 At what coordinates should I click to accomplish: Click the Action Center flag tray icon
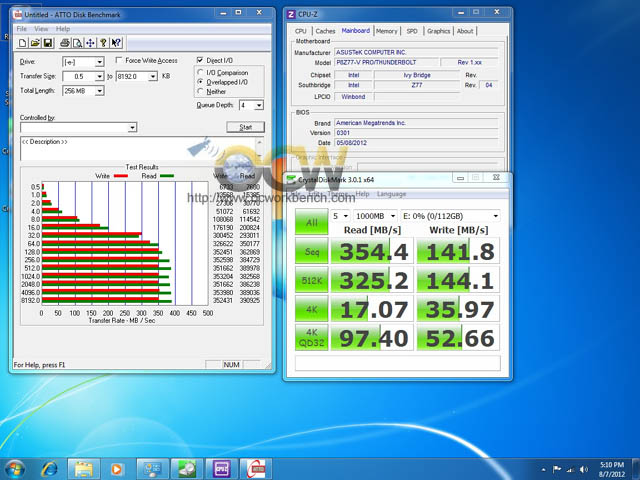pos(557,469)
